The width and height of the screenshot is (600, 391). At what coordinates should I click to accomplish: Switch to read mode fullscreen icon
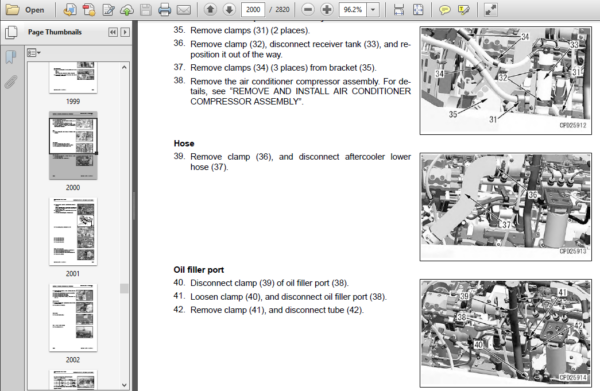[x=491, y=10]
